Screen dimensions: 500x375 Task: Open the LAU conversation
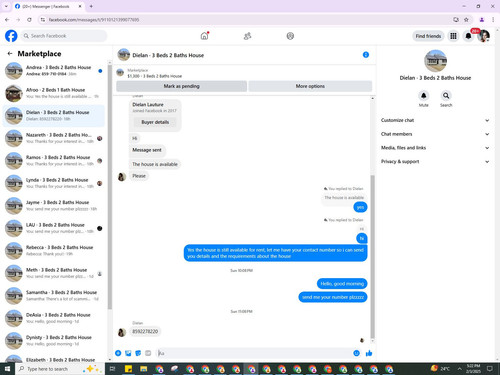(54, 228)
